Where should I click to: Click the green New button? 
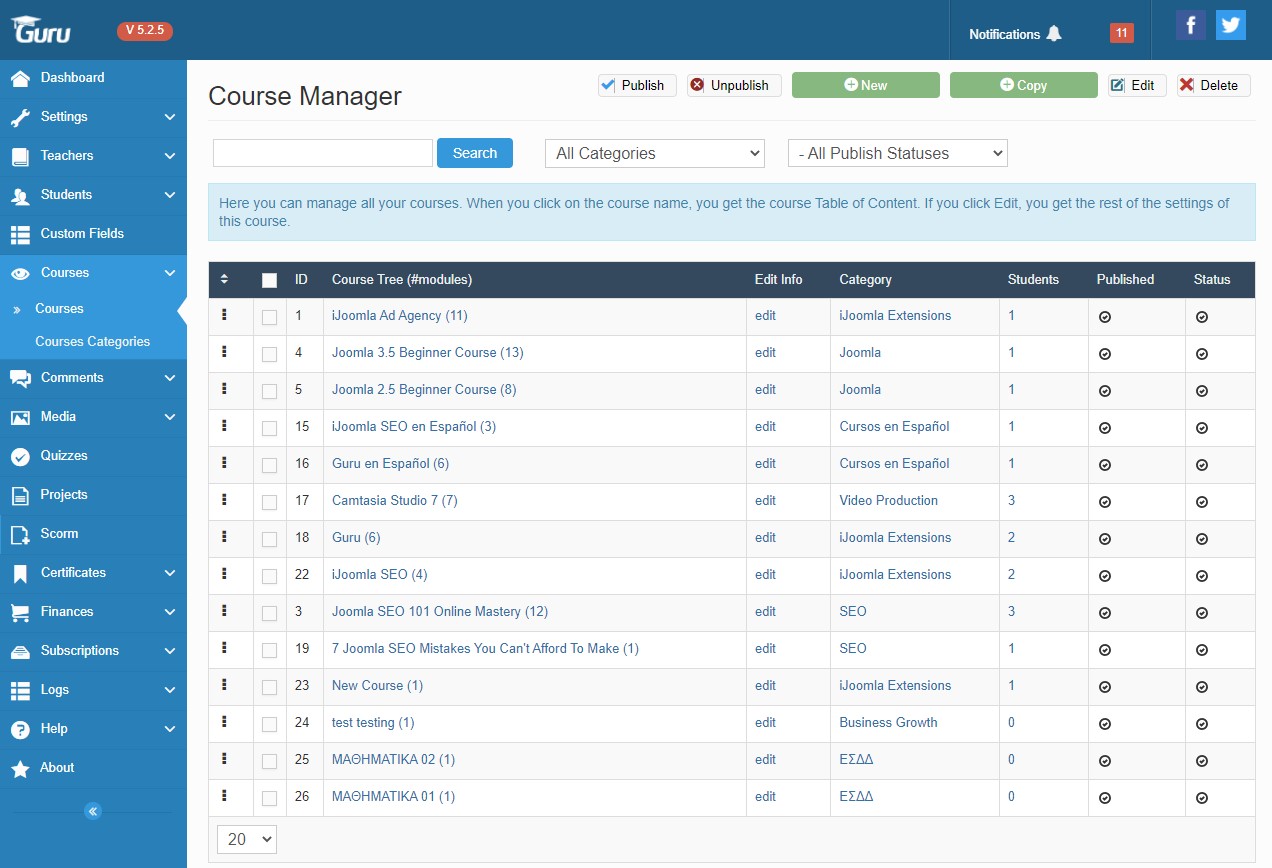(x=866, y=85)
